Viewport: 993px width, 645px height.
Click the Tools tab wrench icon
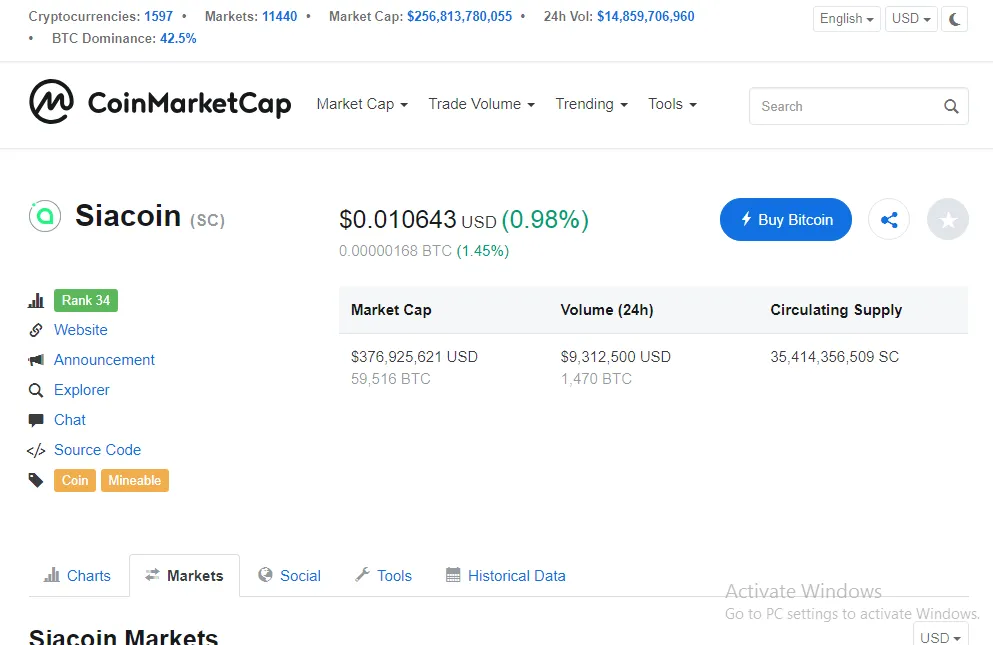pos(362,575)
